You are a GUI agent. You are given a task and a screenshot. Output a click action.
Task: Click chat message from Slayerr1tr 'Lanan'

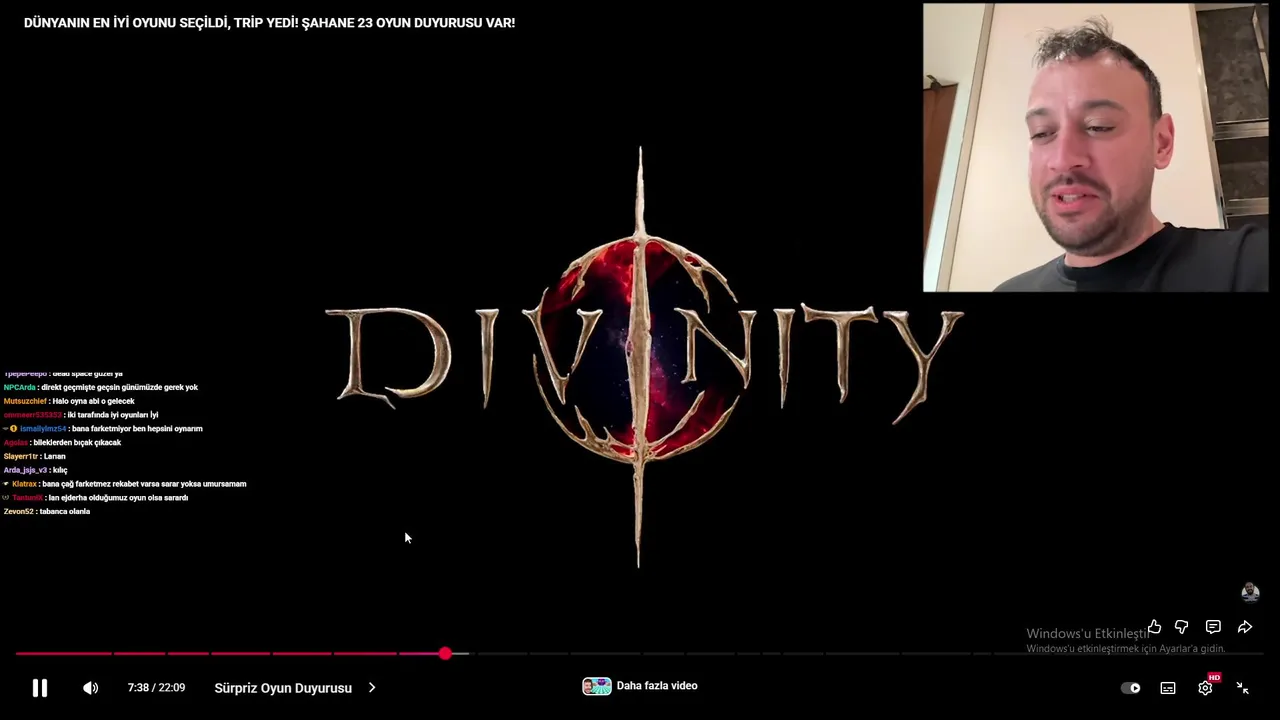pos(34,456)
